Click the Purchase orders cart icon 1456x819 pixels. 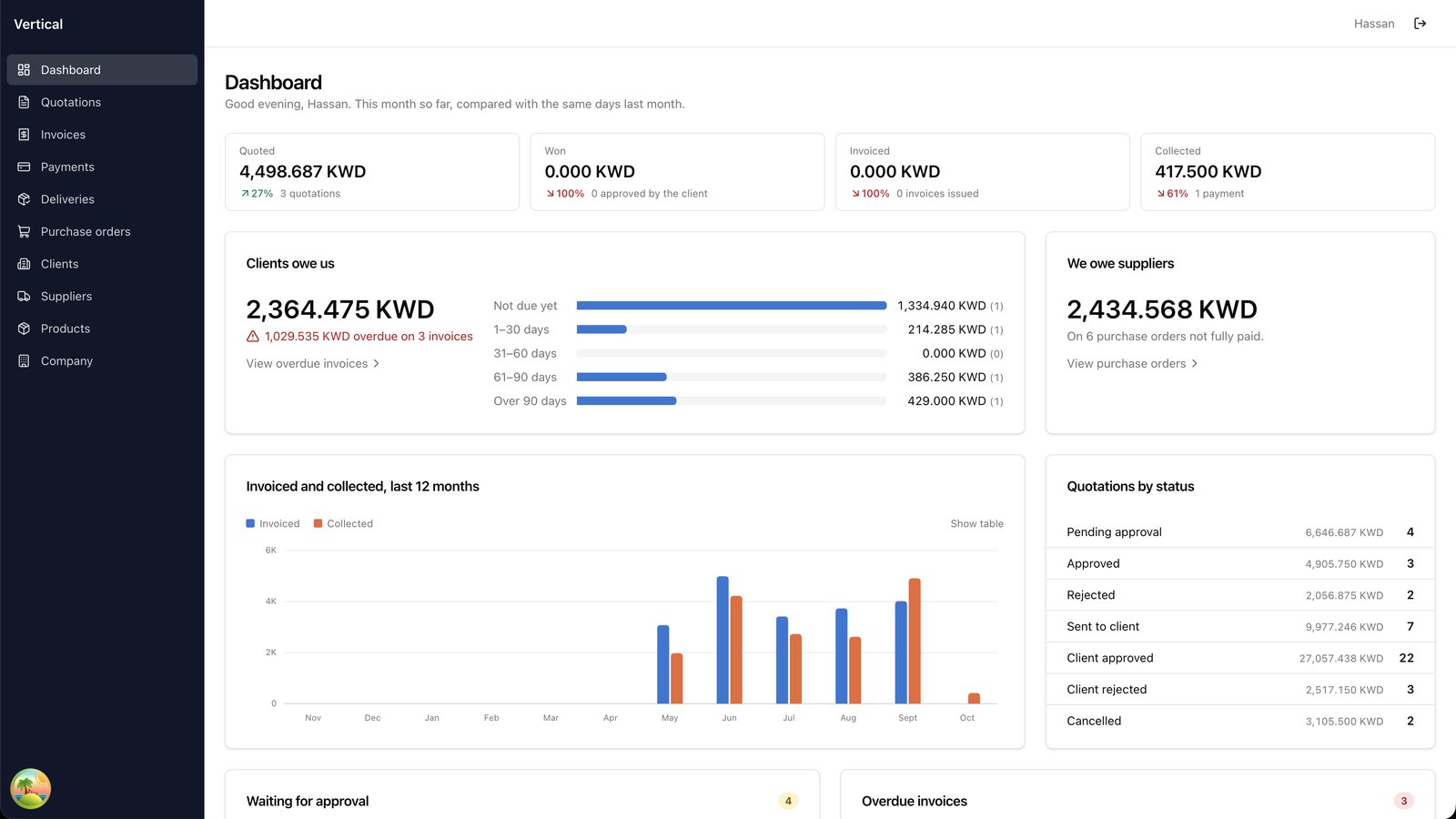click(24, 231)
